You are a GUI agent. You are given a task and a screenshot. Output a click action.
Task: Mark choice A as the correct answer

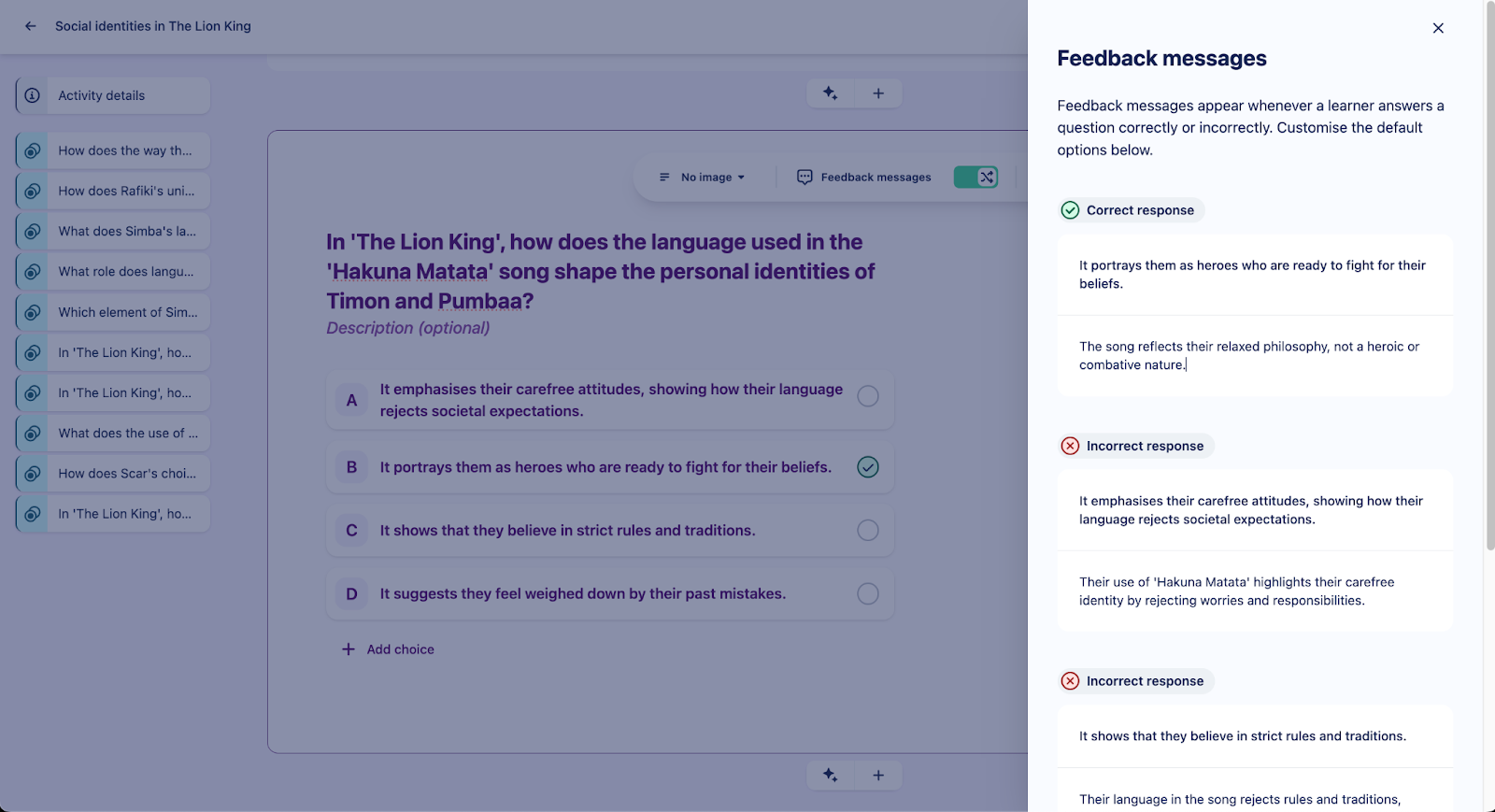868,396
